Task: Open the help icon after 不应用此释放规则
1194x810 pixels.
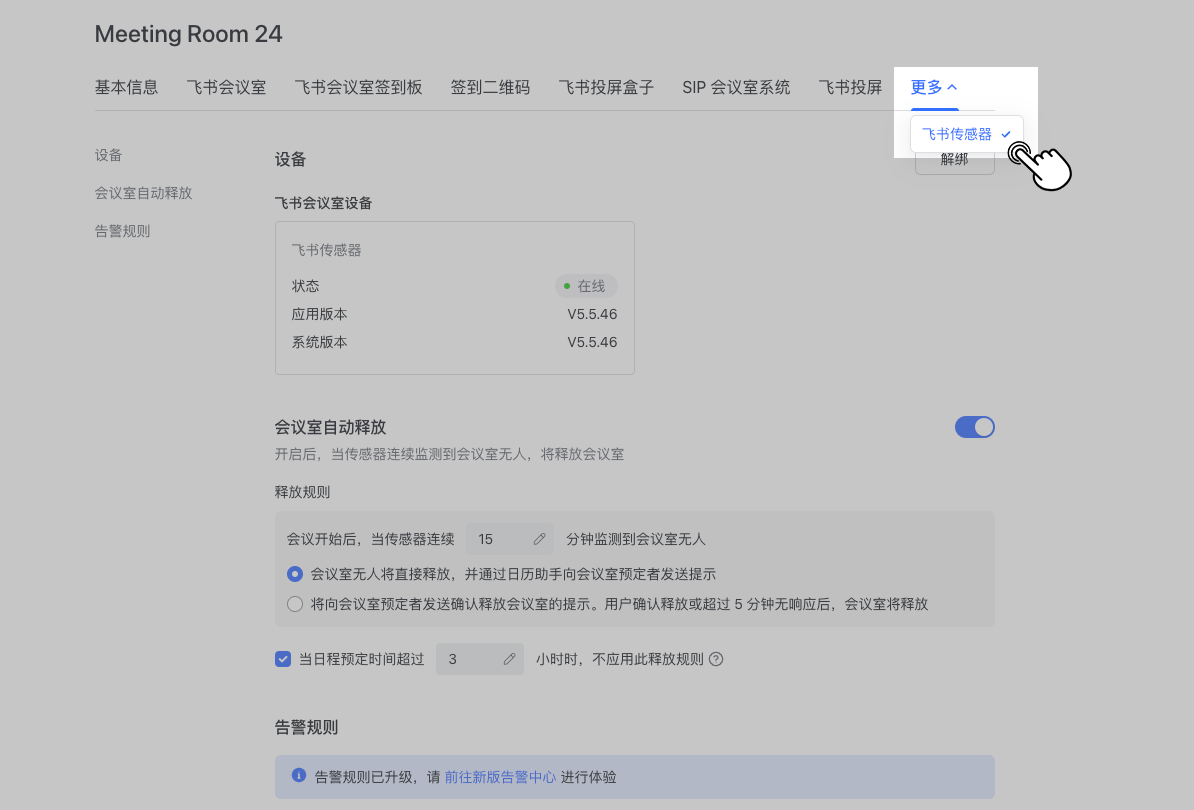Action: 716,659
